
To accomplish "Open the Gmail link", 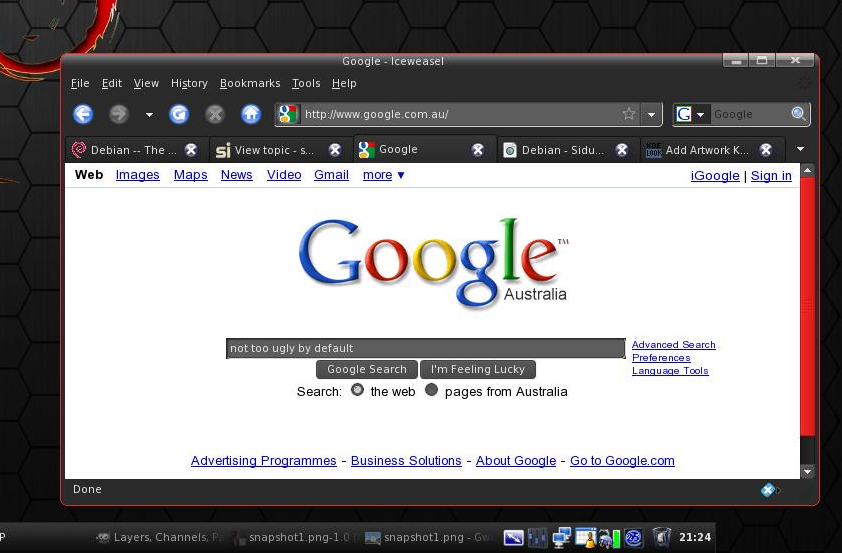I will click(x=331, y=175).
